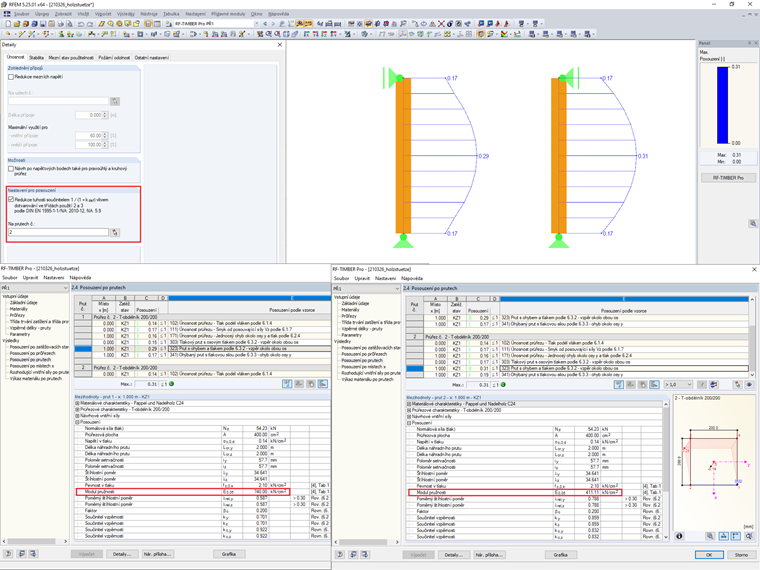Close the Detaily dialog
Screen dimensions: 760x570
tap(280, 45)
